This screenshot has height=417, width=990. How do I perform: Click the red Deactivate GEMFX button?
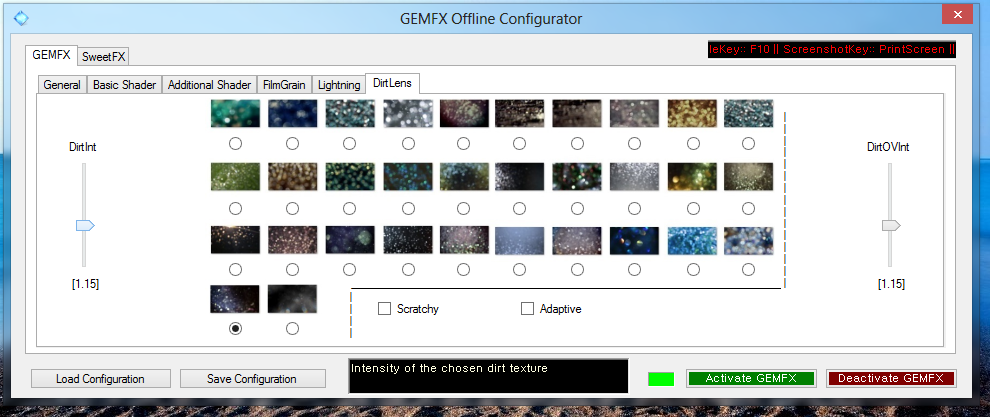coord(891,378)
